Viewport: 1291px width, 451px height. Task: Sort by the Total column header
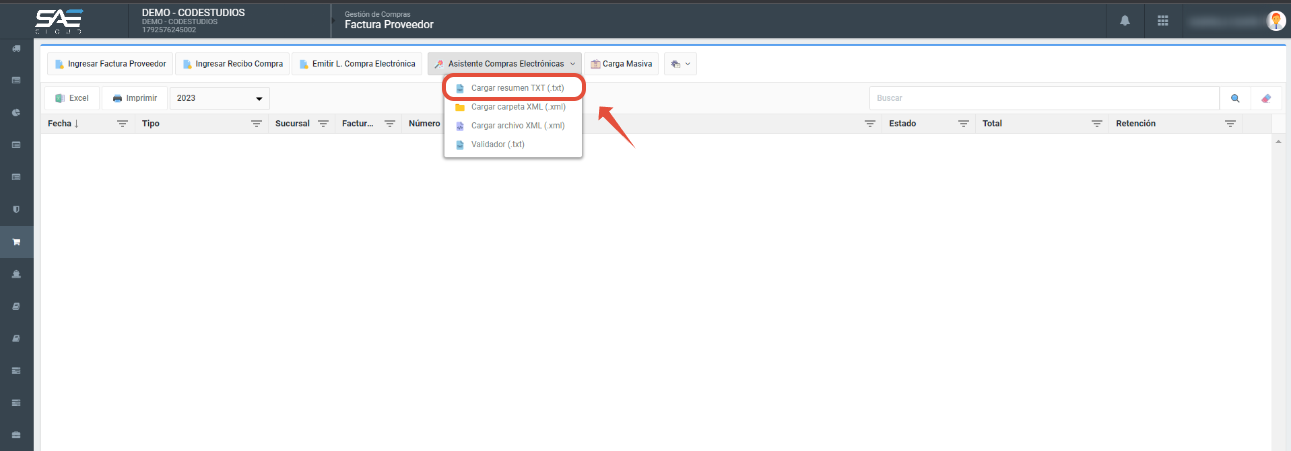point(992,124)
